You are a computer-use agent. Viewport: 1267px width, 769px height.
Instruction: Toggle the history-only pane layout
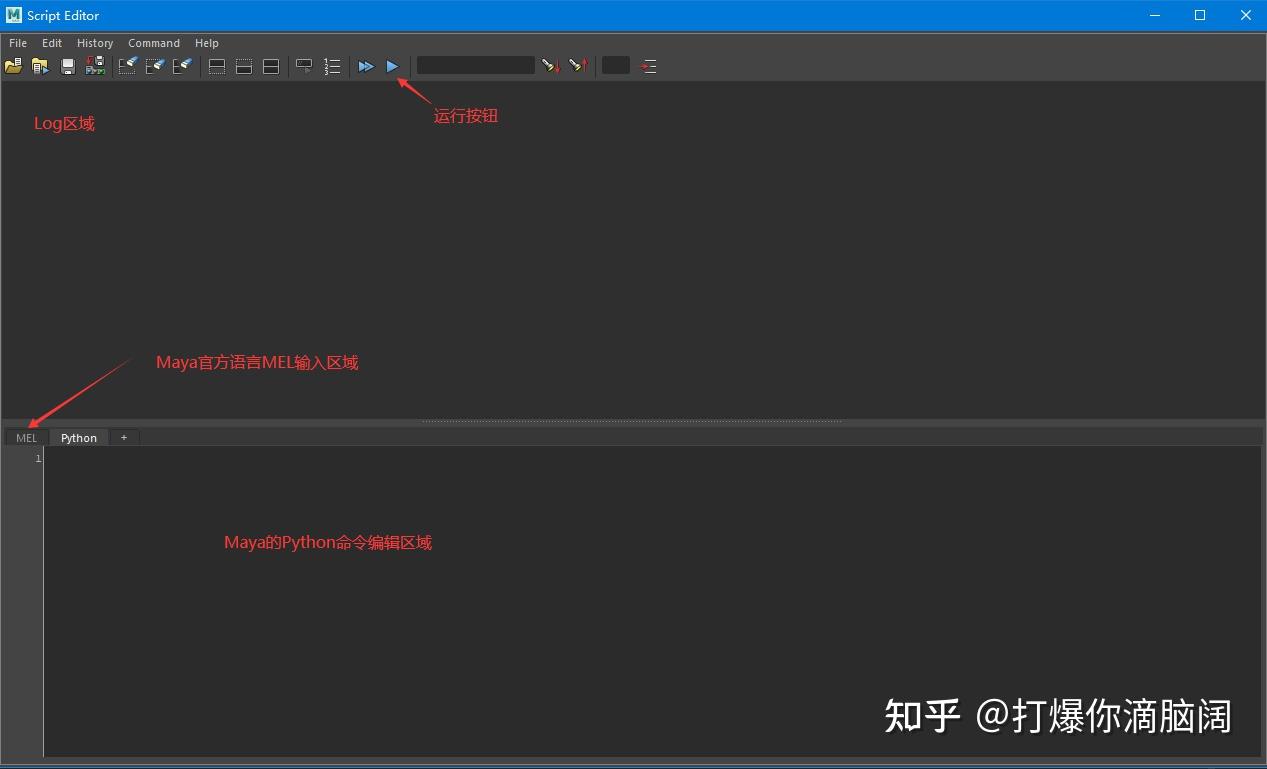217,65
